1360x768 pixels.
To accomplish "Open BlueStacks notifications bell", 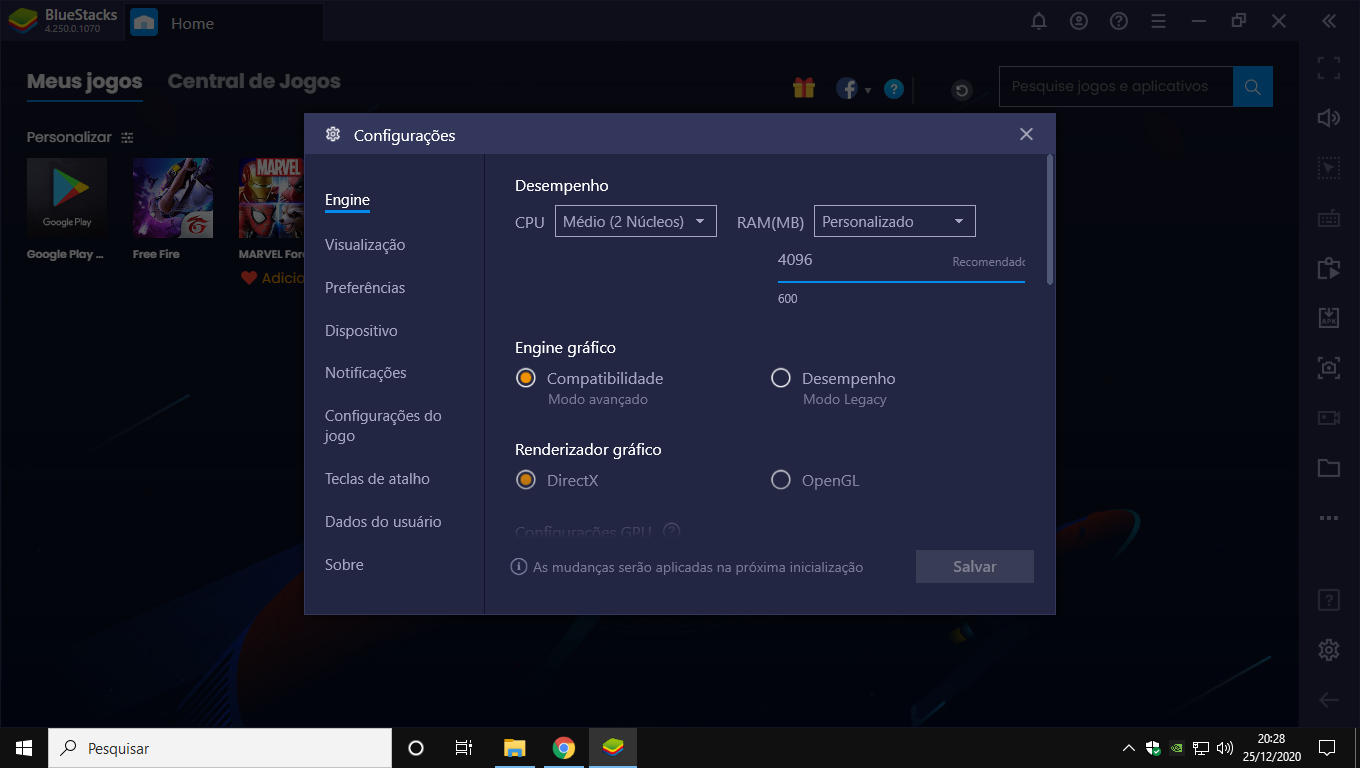I will (x=1039, y=21).
